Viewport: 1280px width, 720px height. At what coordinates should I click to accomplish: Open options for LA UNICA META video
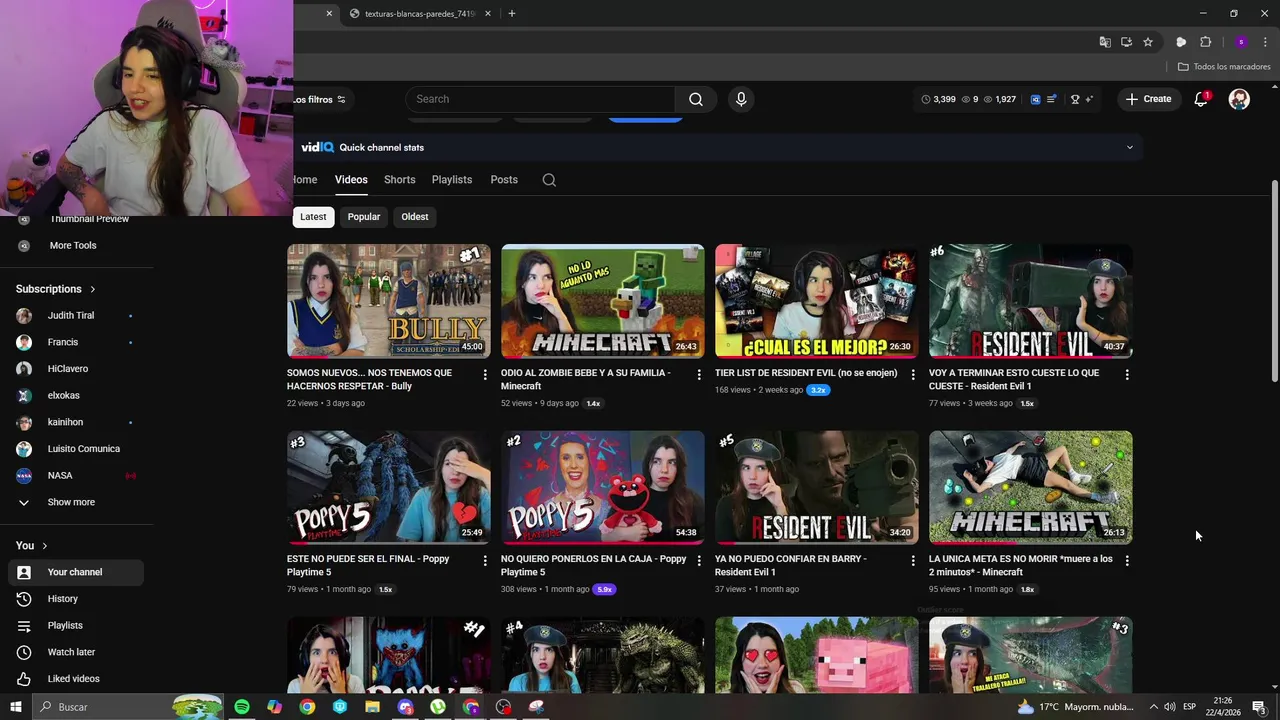[x=1127, y=560]
